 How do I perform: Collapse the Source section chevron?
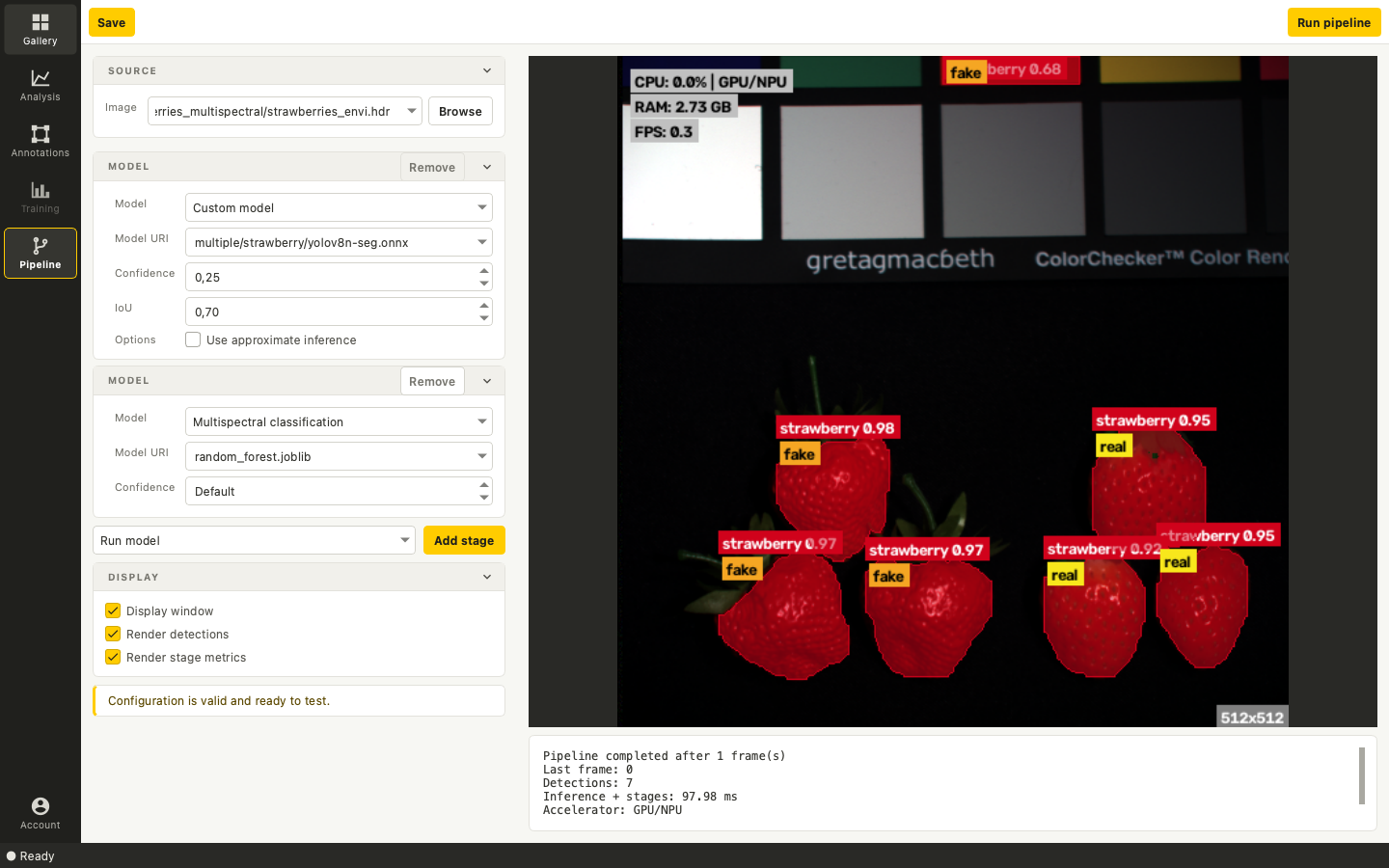(487, 70)
